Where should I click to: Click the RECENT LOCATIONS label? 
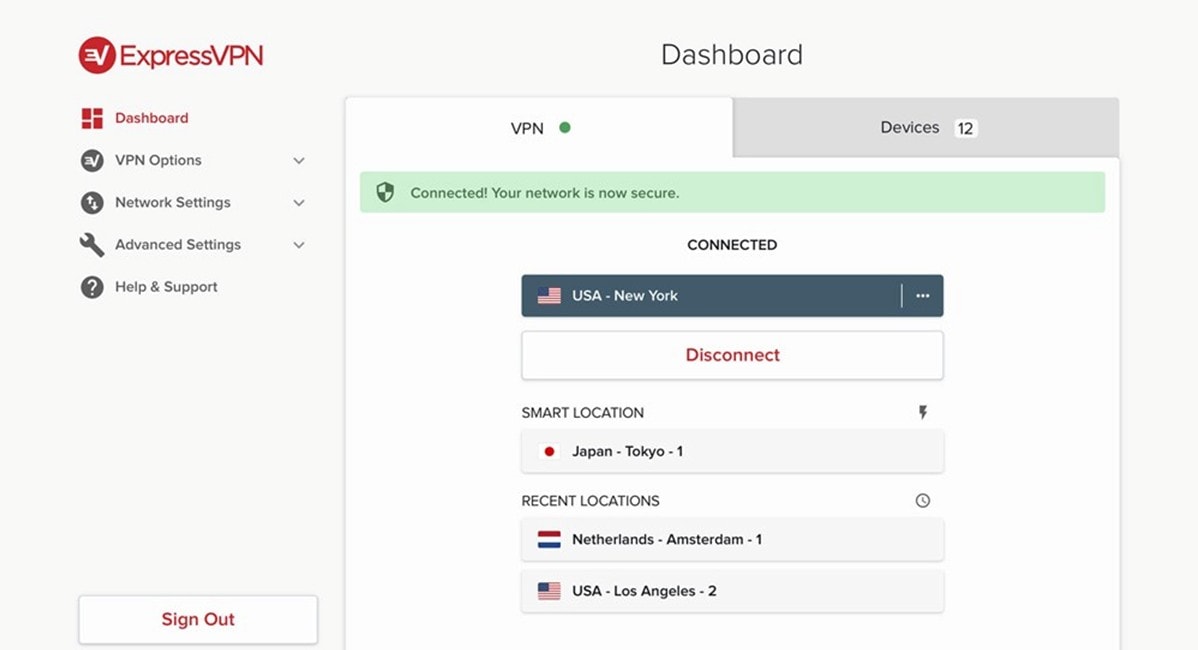coord(590,501)
